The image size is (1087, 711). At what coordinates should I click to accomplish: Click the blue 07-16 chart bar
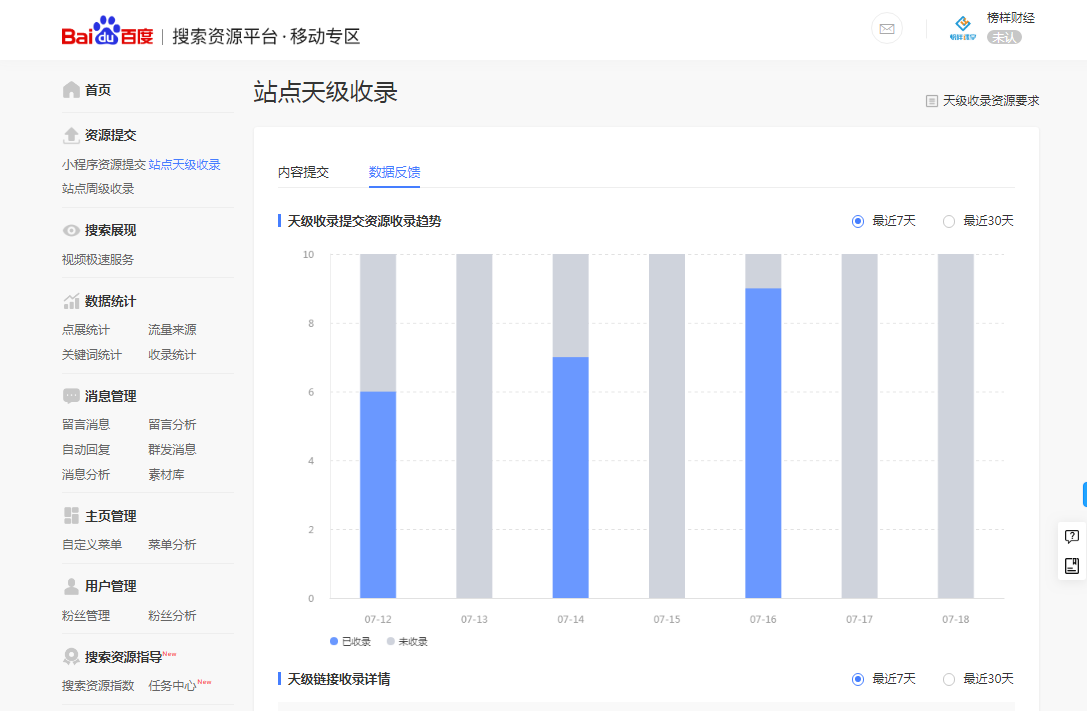click(763, 442)
